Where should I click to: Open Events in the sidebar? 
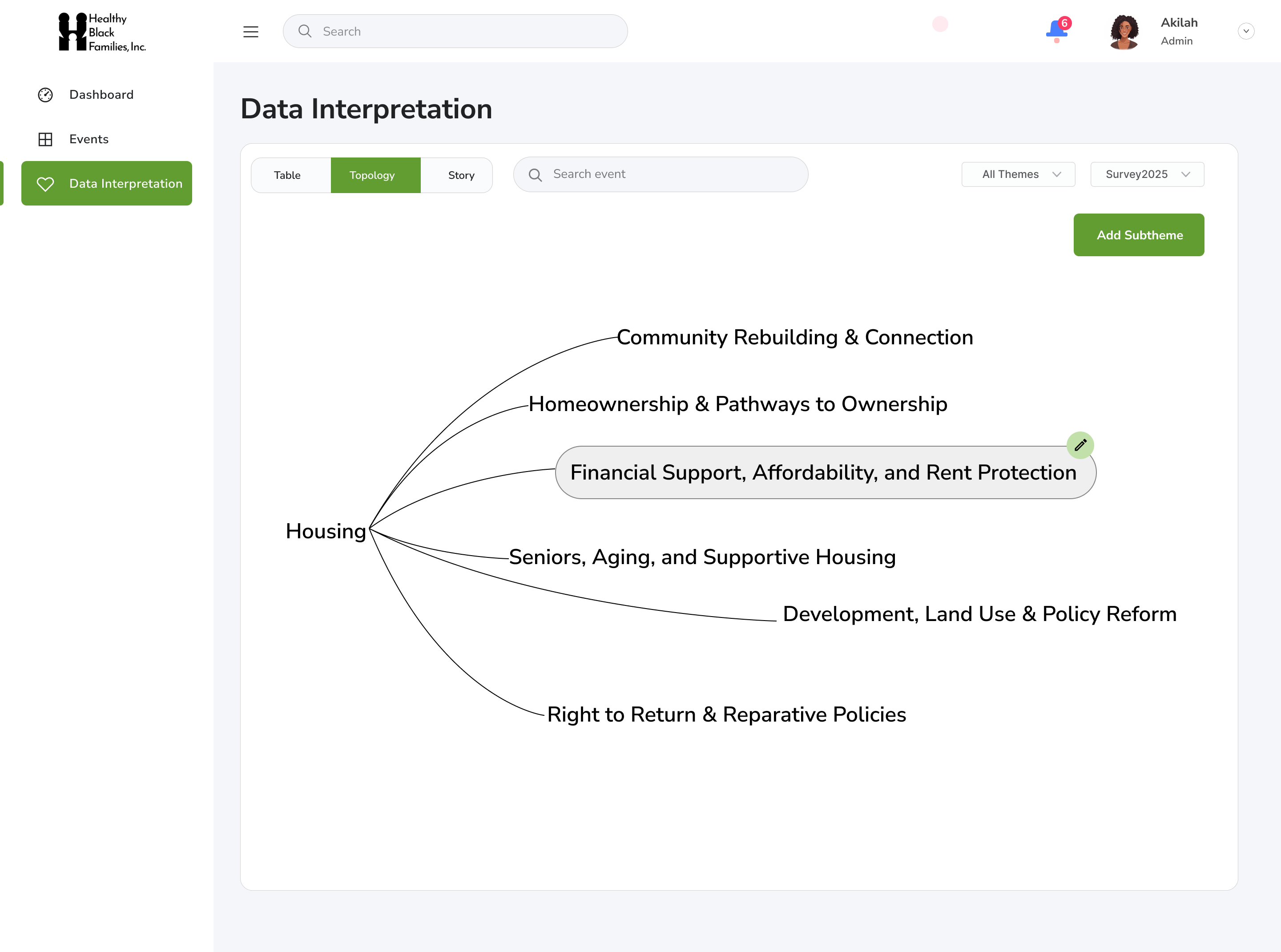click(89, 139)
